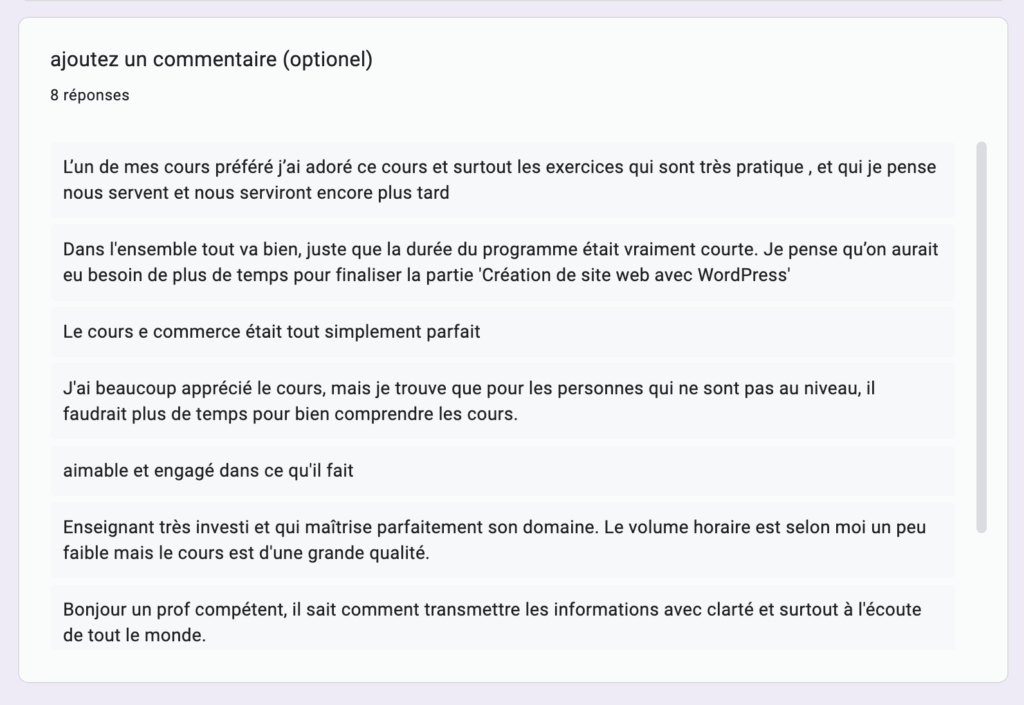Select the comment starting 'L'un de mes cours préféré'
Viewport: 1024px width, 705px height.
502,180
